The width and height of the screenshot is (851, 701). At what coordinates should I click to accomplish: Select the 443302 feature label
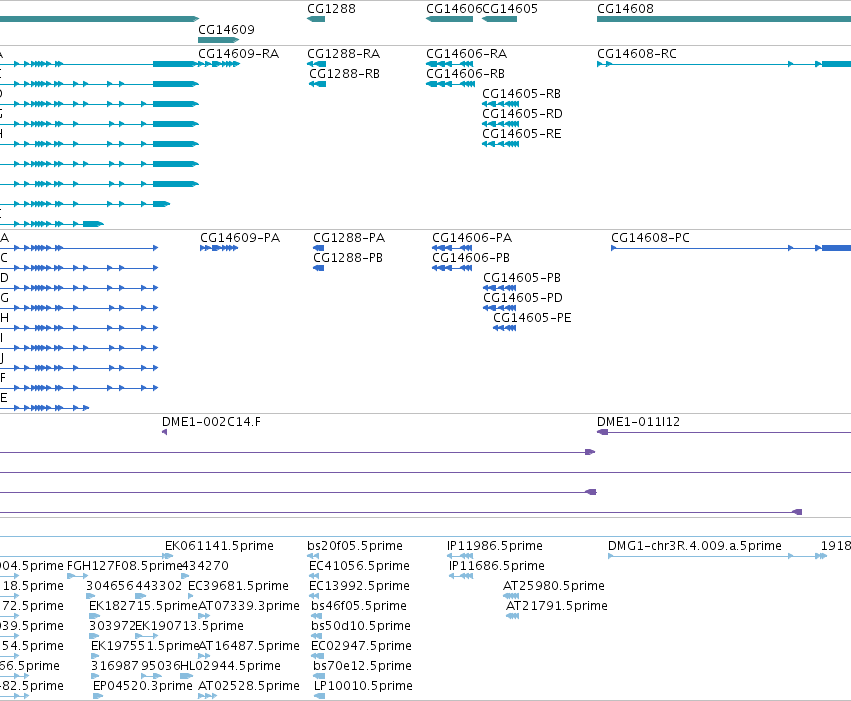pyautogui.click(x=158, y=586)
